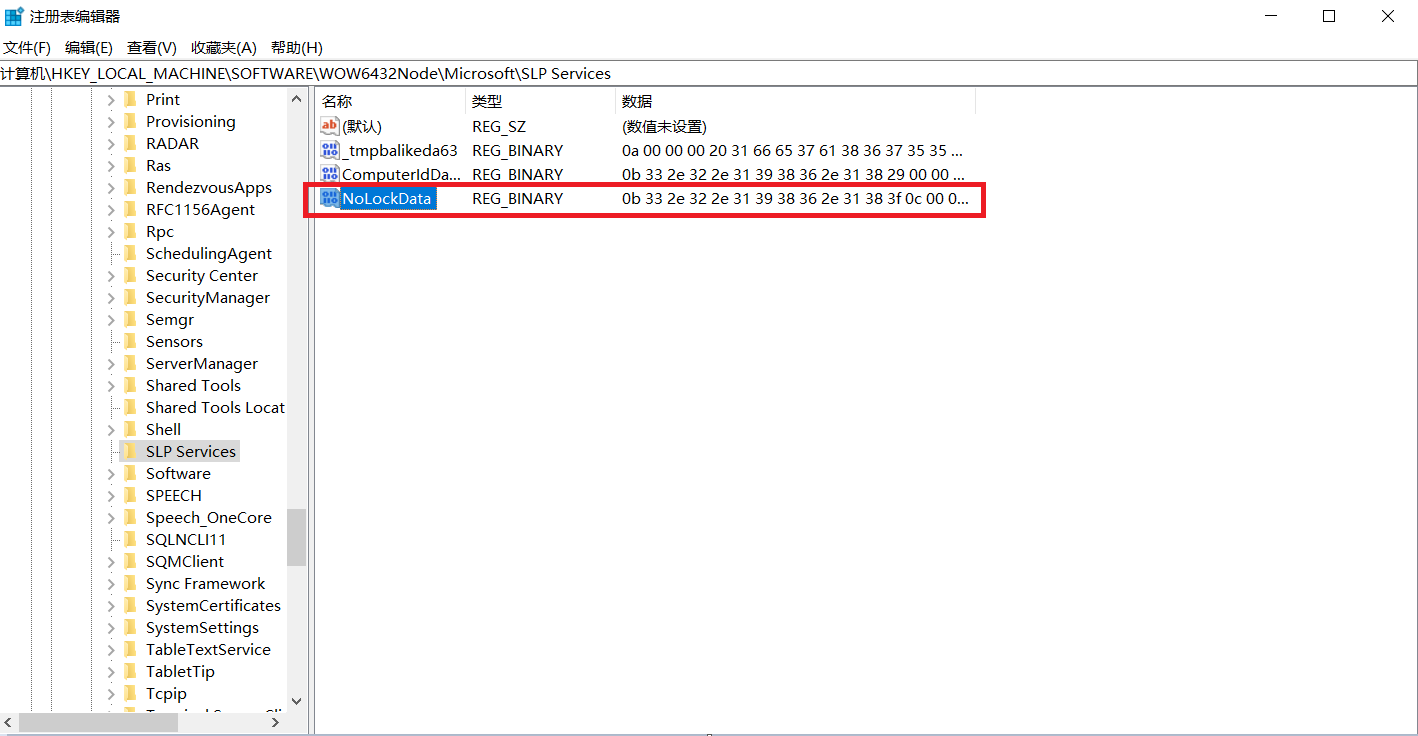The width and height of the screenshot is (1418, 736).
Task: Select the Shared Tools Locat tree key
Action: coord(215,408)
